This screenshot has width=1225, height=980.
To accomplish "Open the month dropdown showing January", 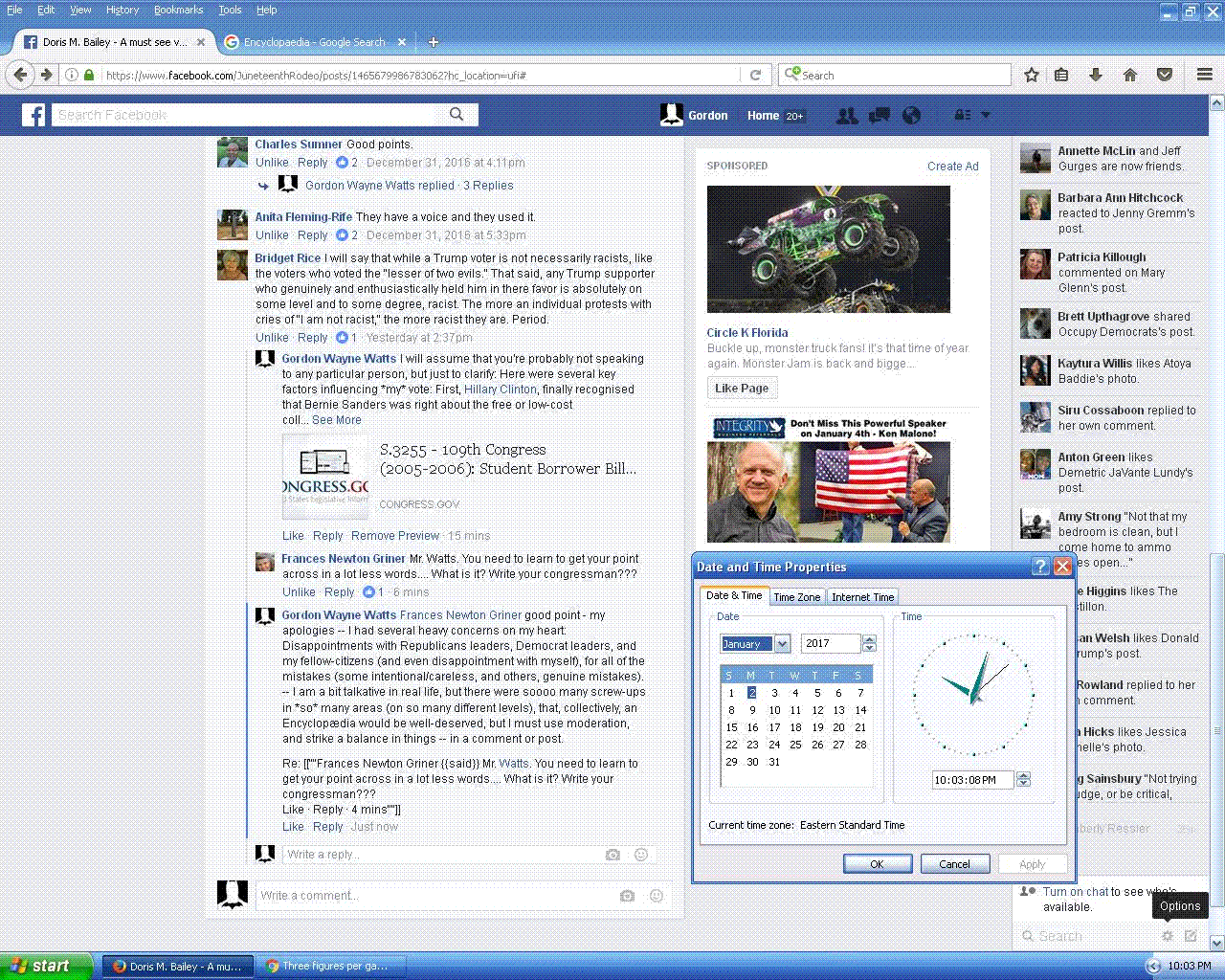I will coord(782,644).
